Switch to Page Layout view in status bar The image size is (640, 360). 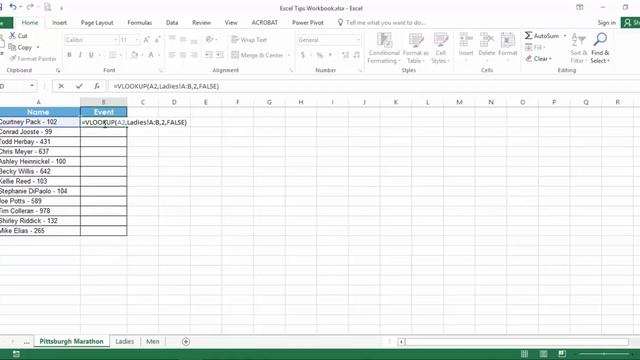543,353
